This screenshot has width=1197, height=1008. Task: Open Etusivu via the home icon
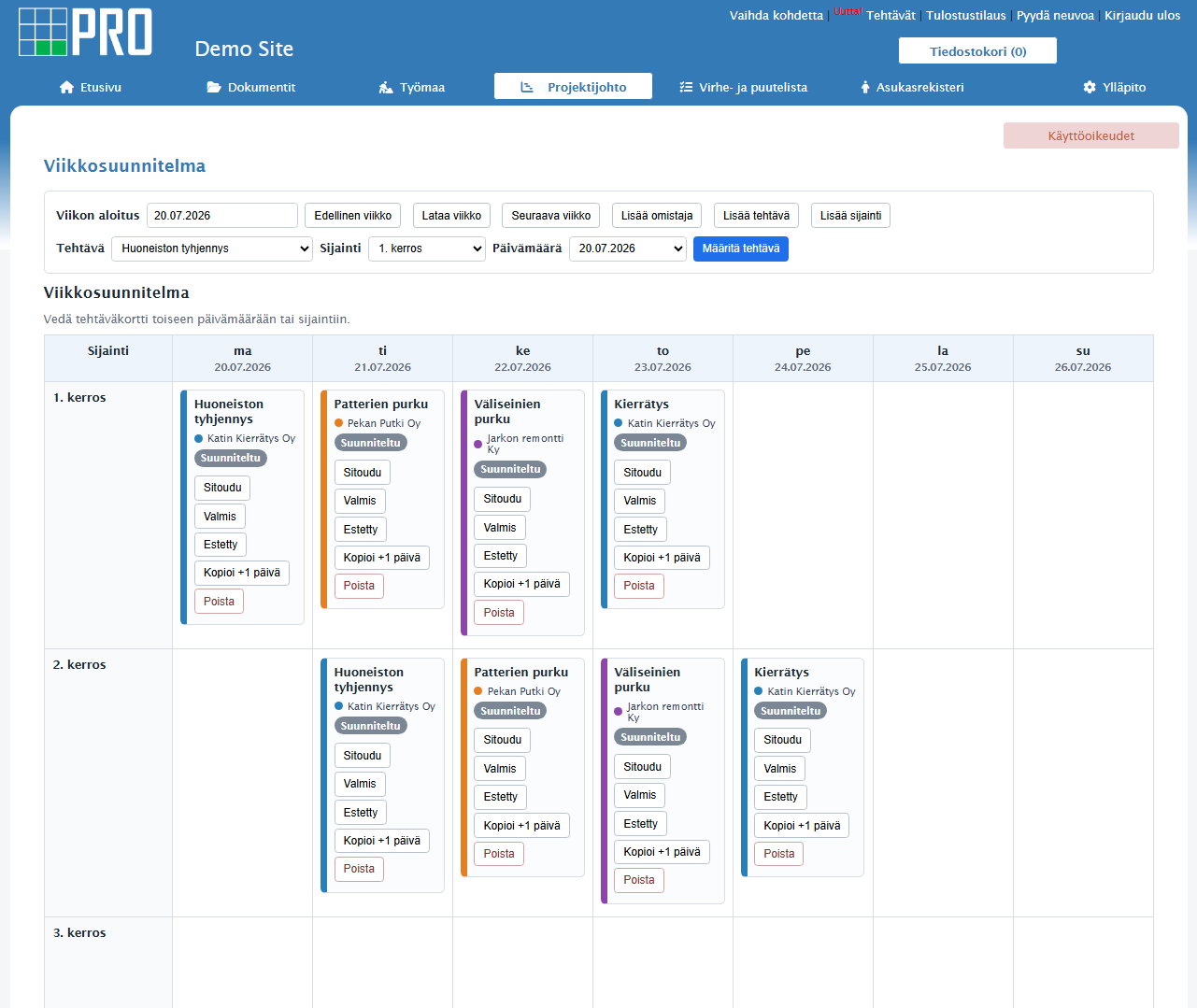pos(66,87)
